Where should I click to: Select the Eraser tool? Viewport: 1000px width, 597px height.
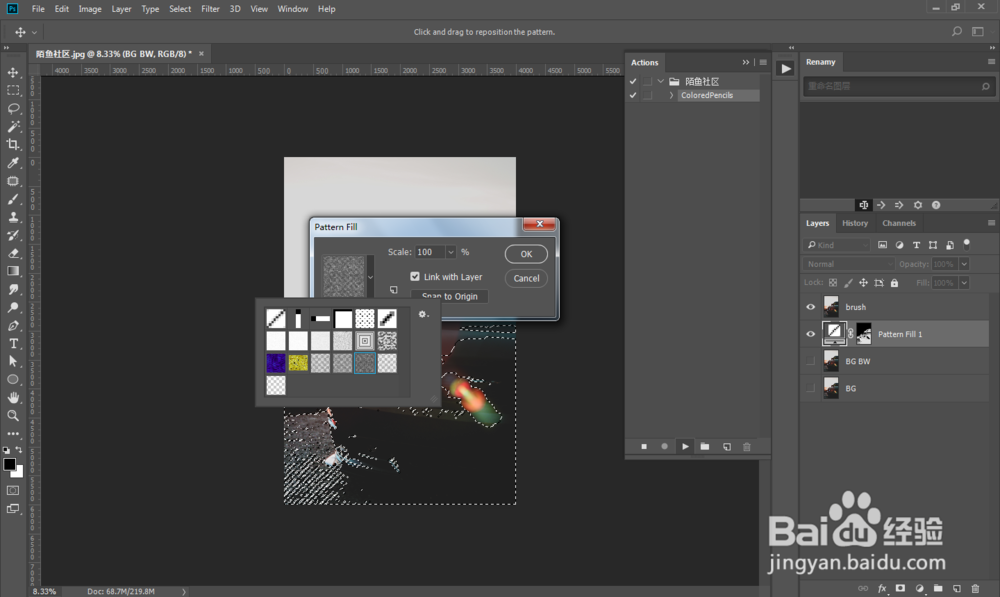pyautogui.click(x=13, y=253)
